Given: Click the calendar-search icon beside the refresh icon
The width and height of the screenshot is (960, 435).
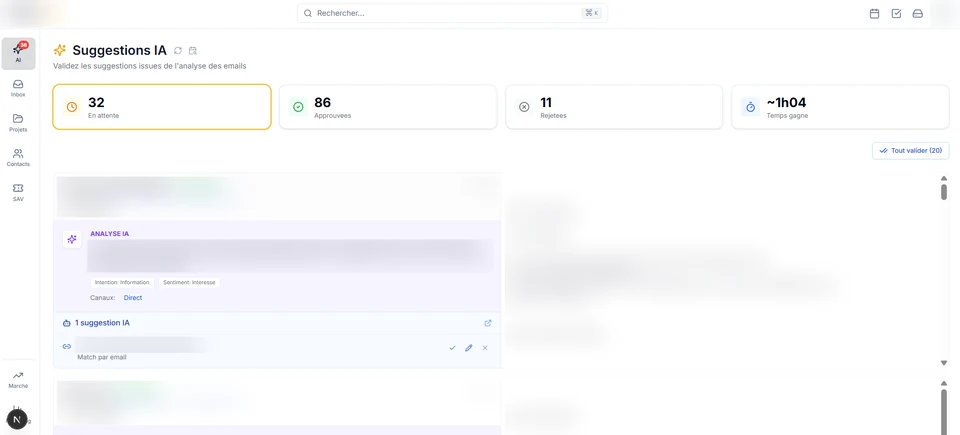Looking at the screenshot, I should point(193,50).
